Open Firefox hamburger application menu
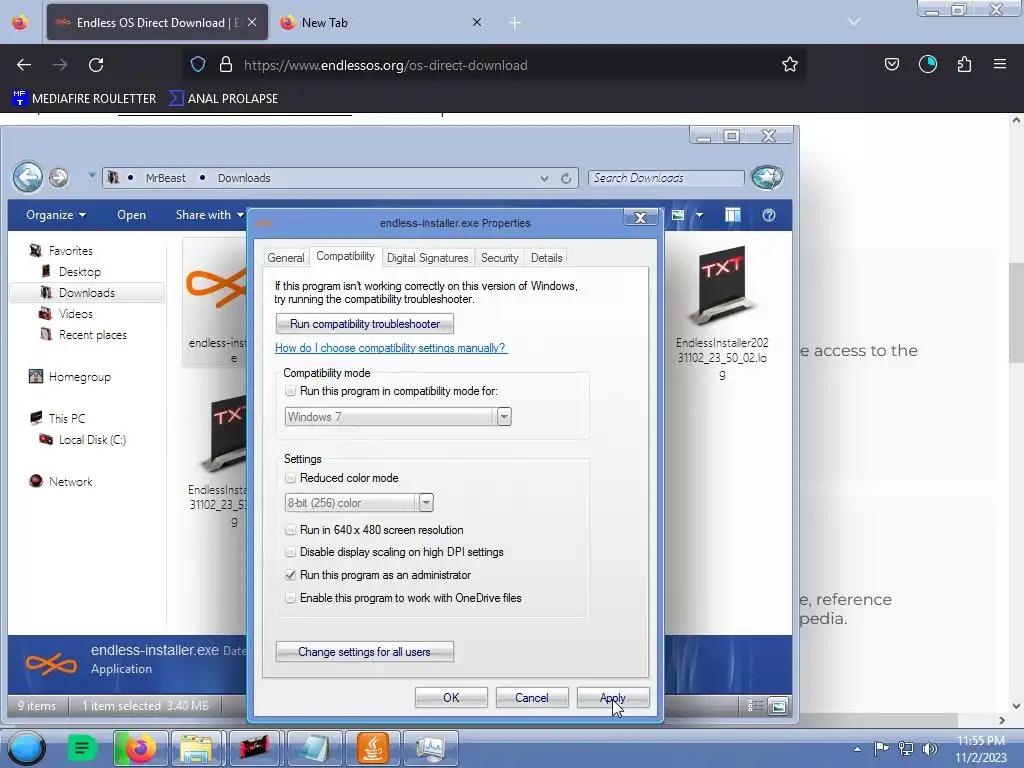This screenshot has width=1024, height=768. click(x=1000, y=64)
